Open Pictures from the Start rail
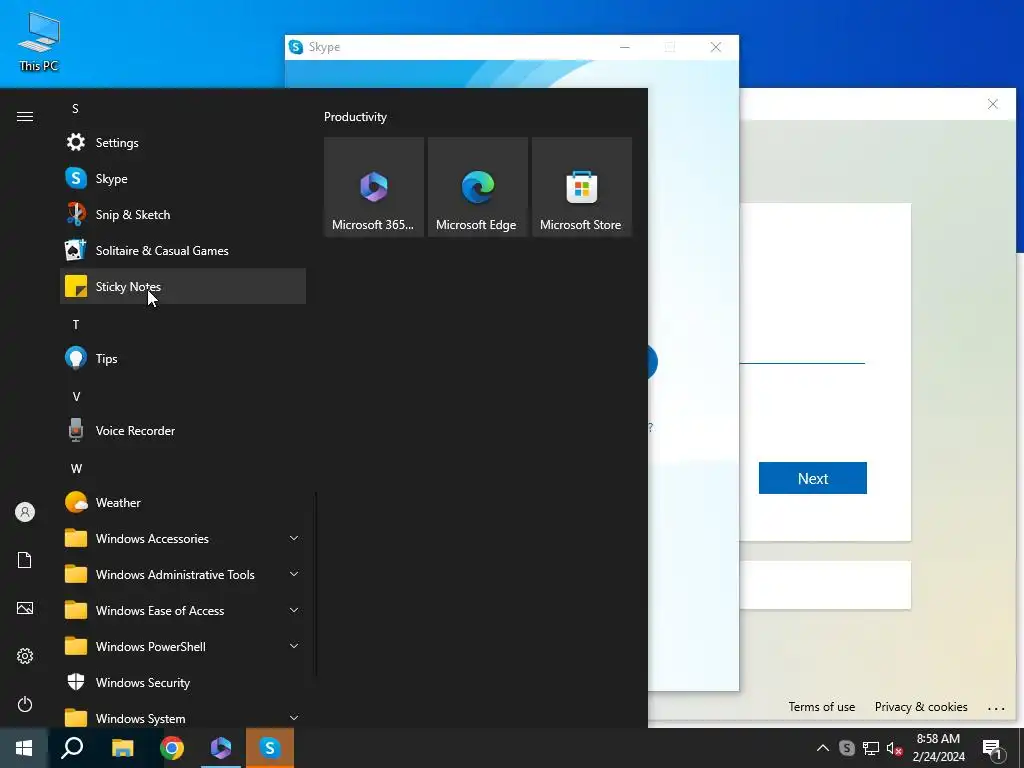This screenshot has height=768, width=1024. 25,608
